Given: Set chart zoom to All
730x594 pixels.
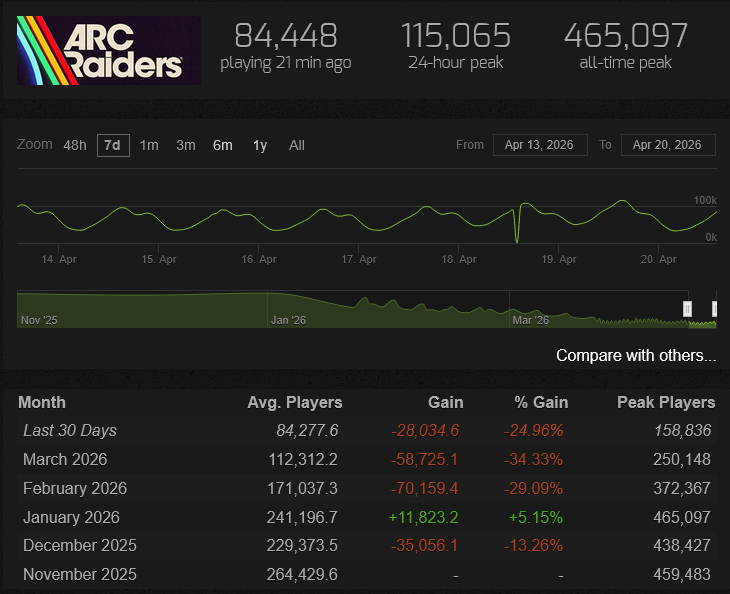Looking at the screenshot, I should [x=297, y=145].
